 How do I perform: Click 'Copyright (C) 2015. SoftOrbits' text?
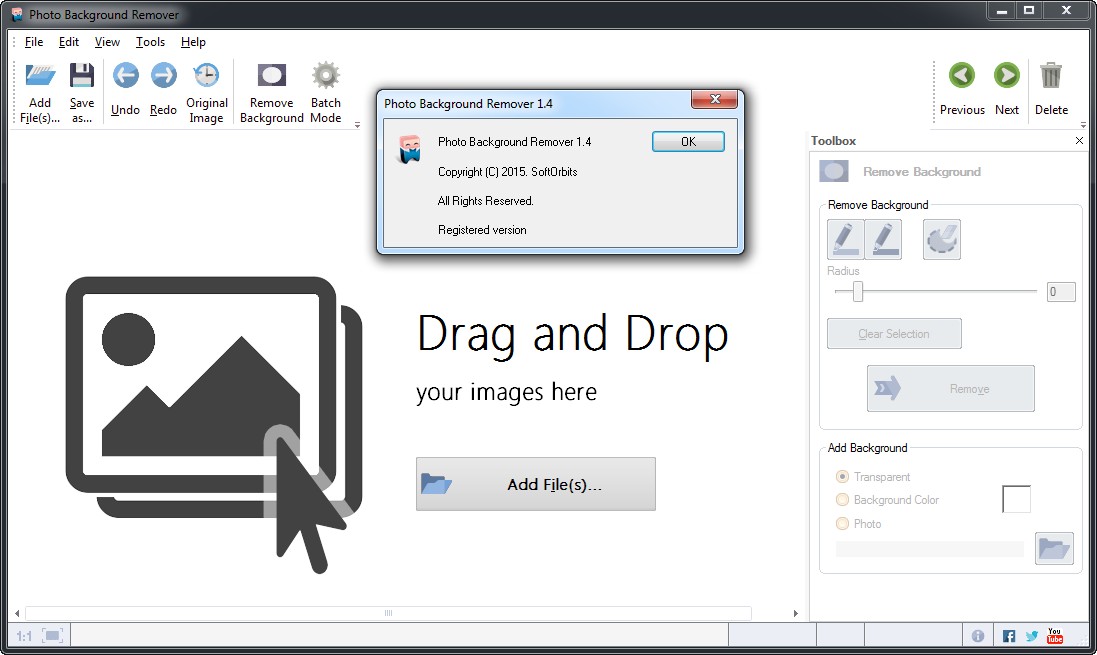[507, 171]
